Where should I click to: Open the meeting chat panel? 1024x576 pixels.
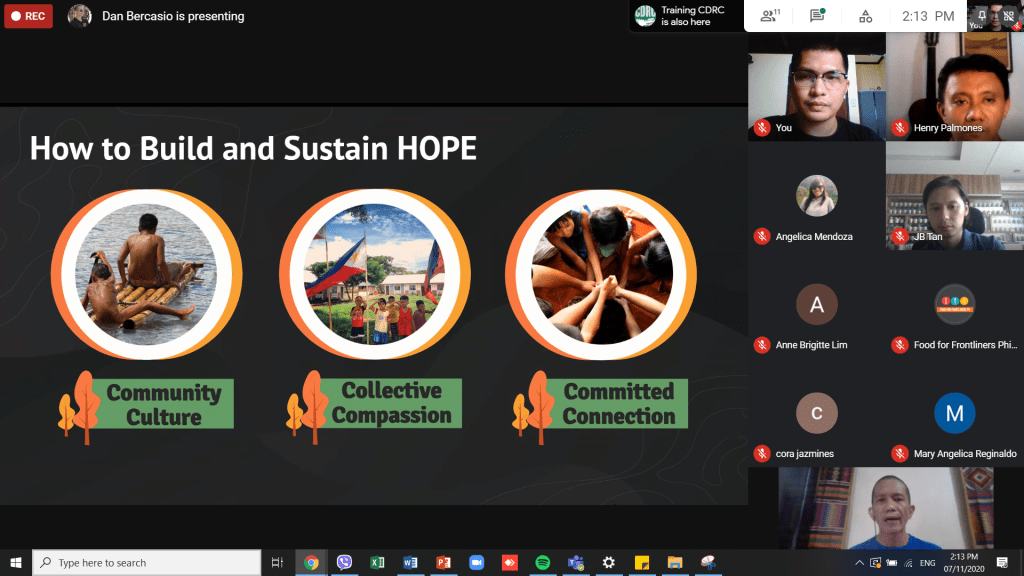point(817,16)
